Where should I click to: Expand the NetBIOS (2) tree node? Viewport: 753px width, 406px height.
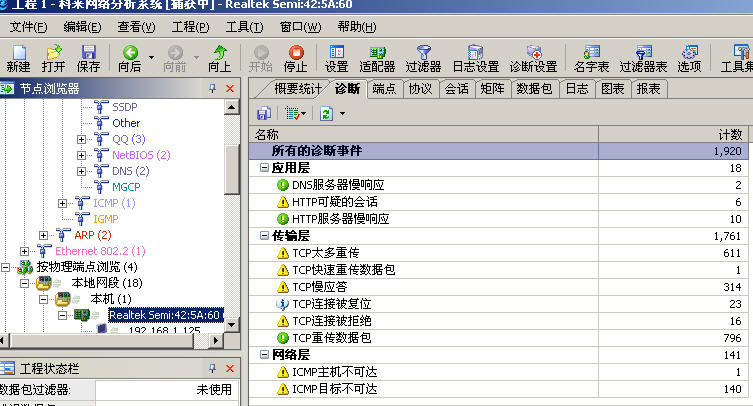(82, 155)
